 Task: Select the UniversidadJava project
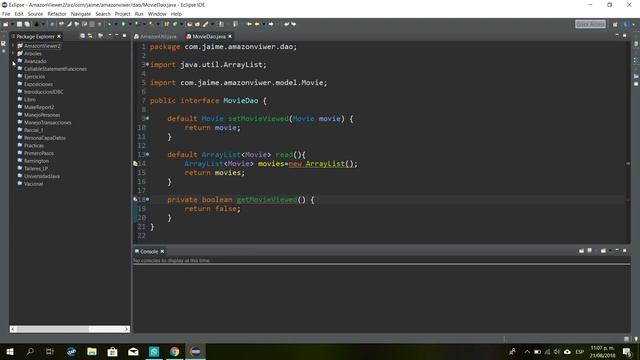(42, 176)
